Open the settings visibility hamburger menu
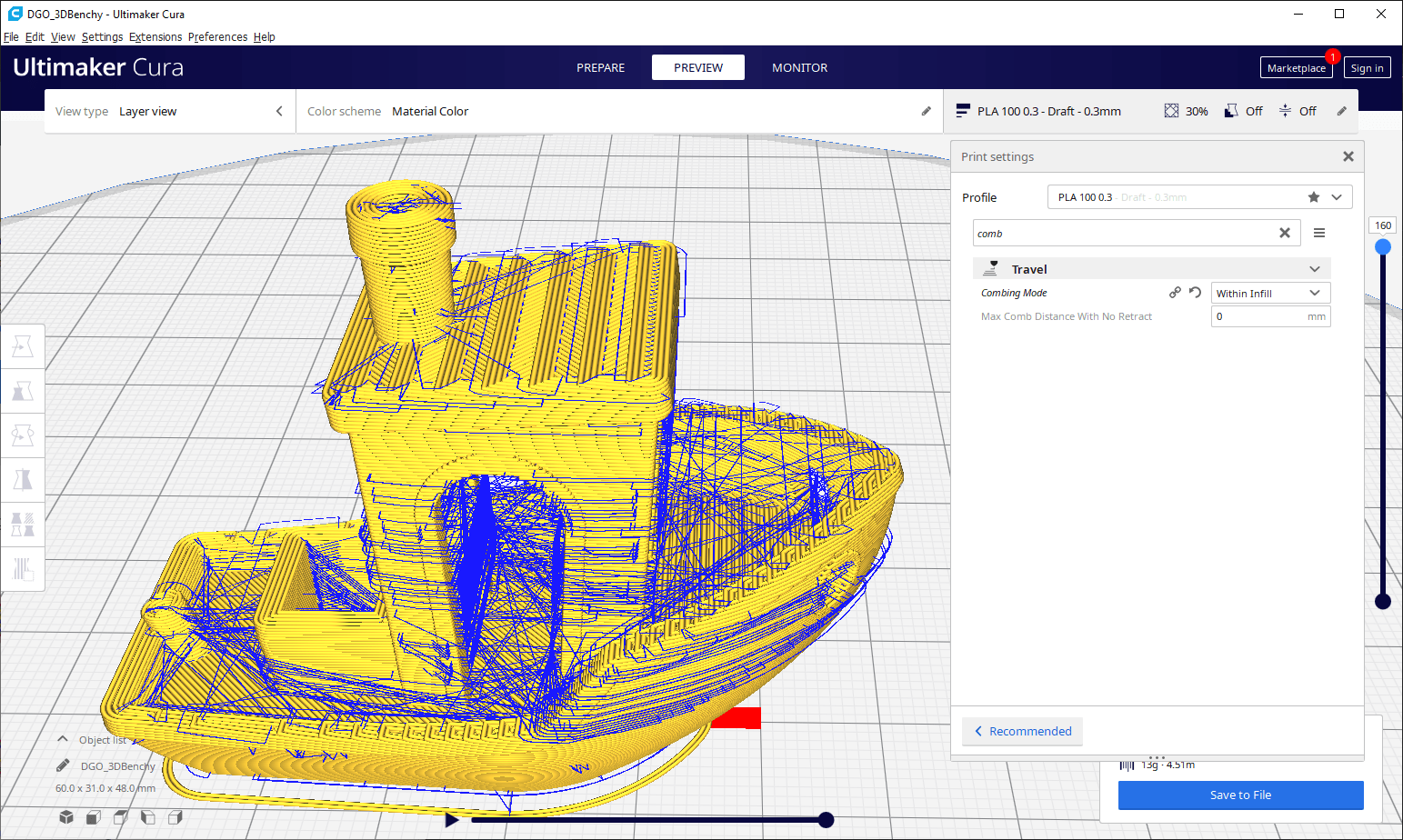1403x840 pixels. point(1319,233)
